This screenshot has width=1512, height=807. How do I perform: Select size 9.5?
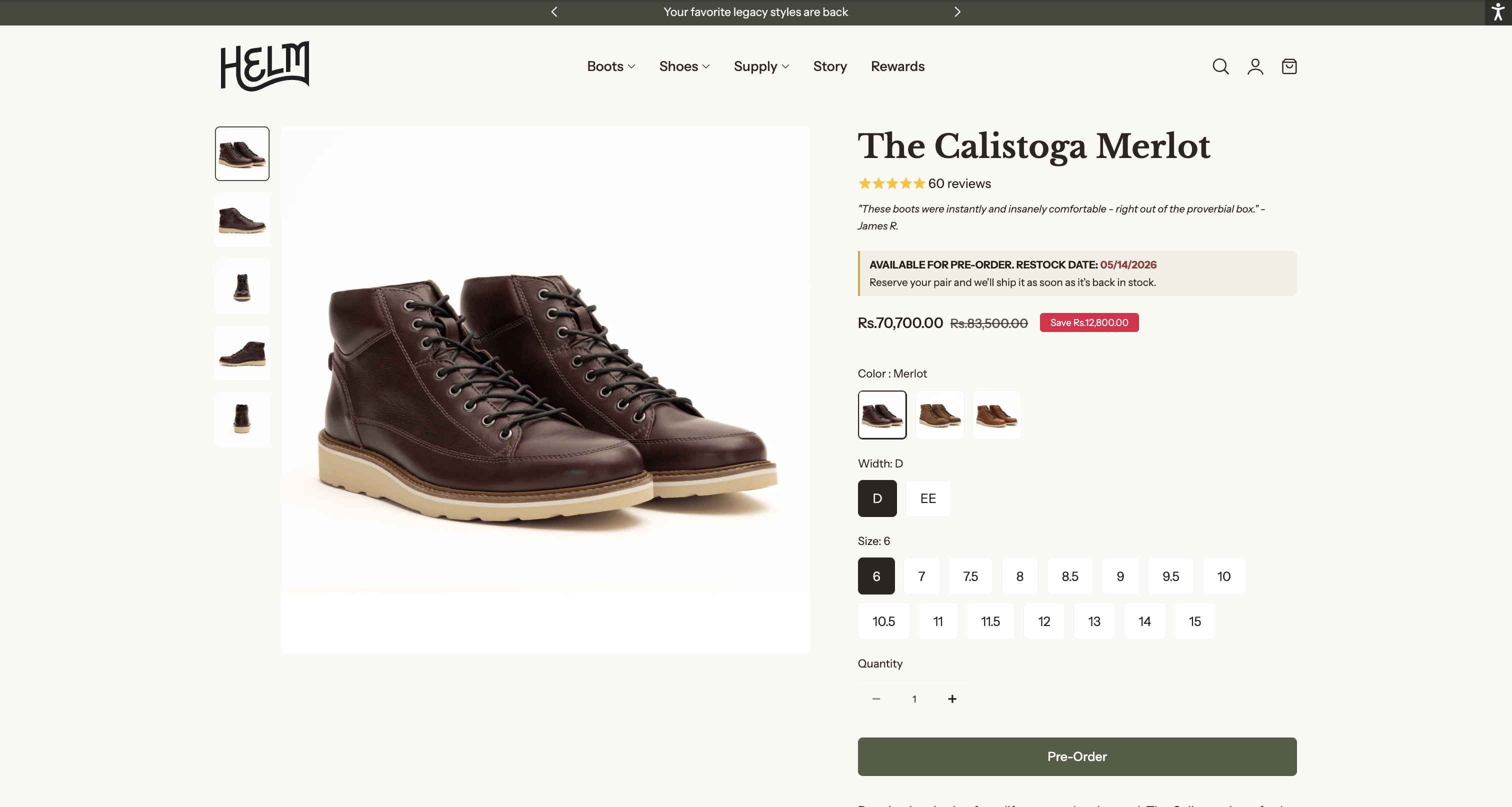coord(1170,576)
